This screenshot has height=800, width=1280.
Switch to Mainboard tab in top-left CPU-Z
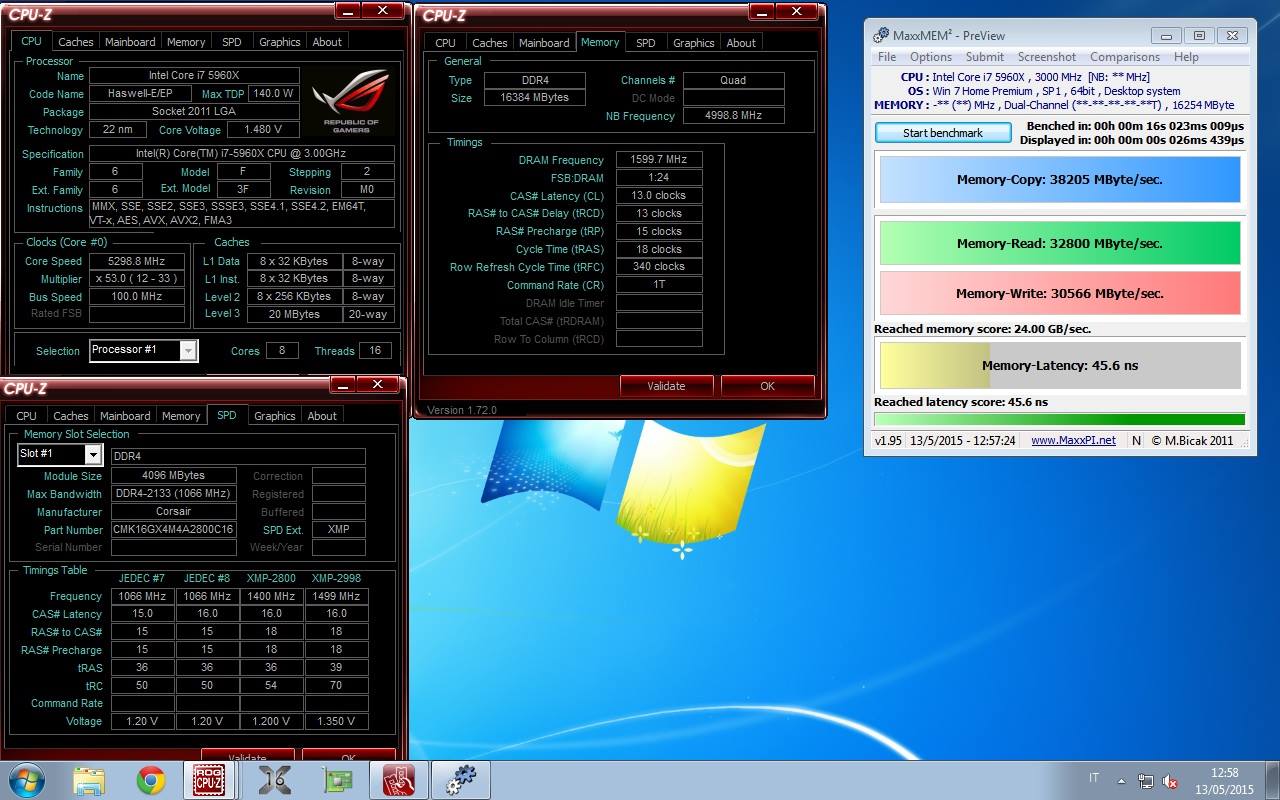point(130,42)
